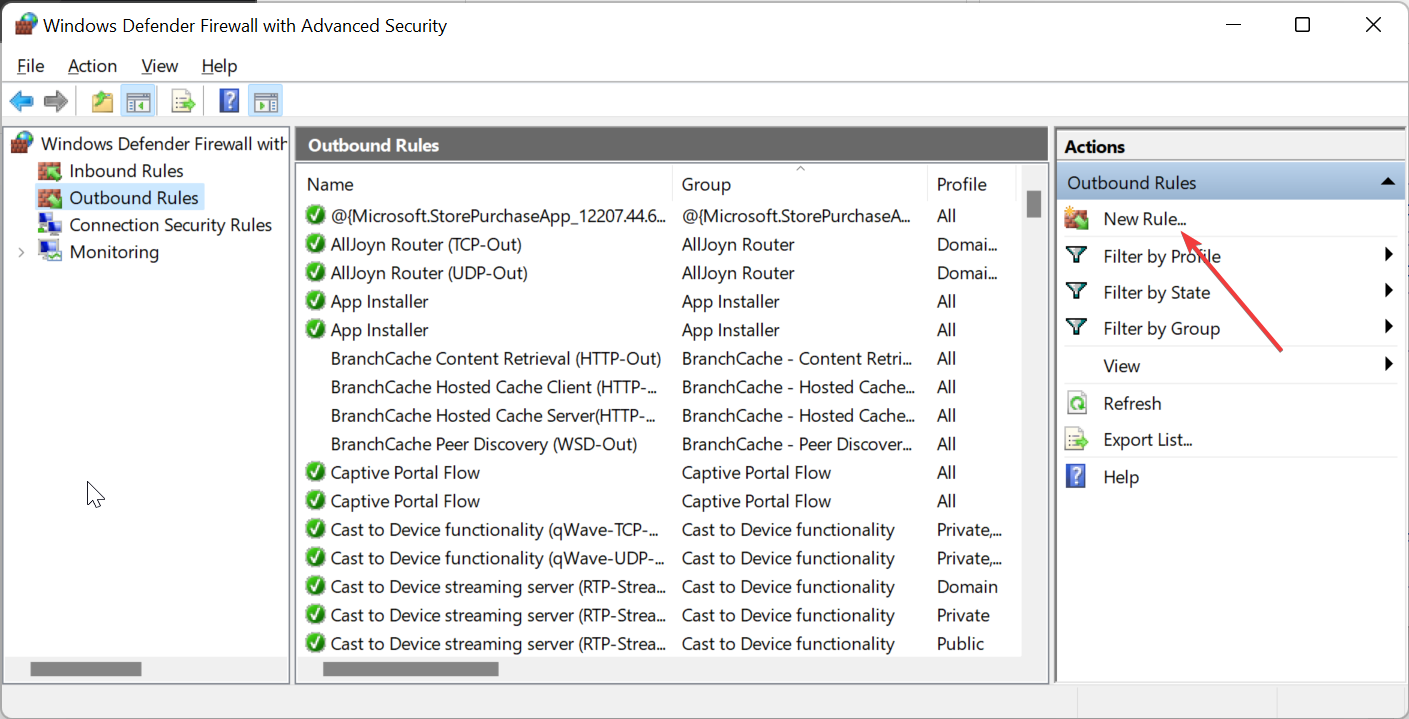Click the Monitoring icon in tree
The image size is (1409, 719).
coord(50,251)
